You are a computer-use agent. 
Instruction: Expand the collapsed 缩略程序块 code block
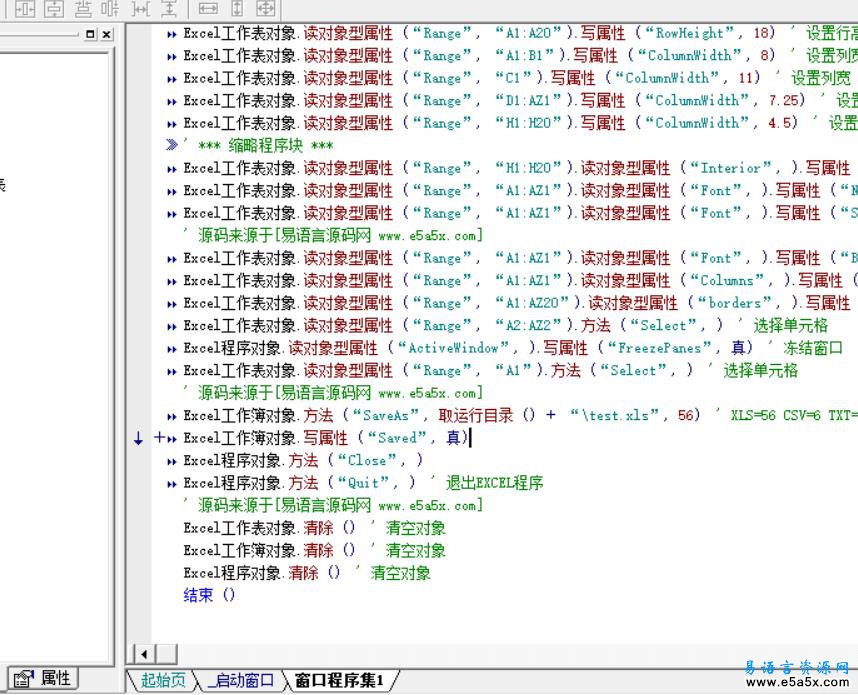tap(172, 145)
